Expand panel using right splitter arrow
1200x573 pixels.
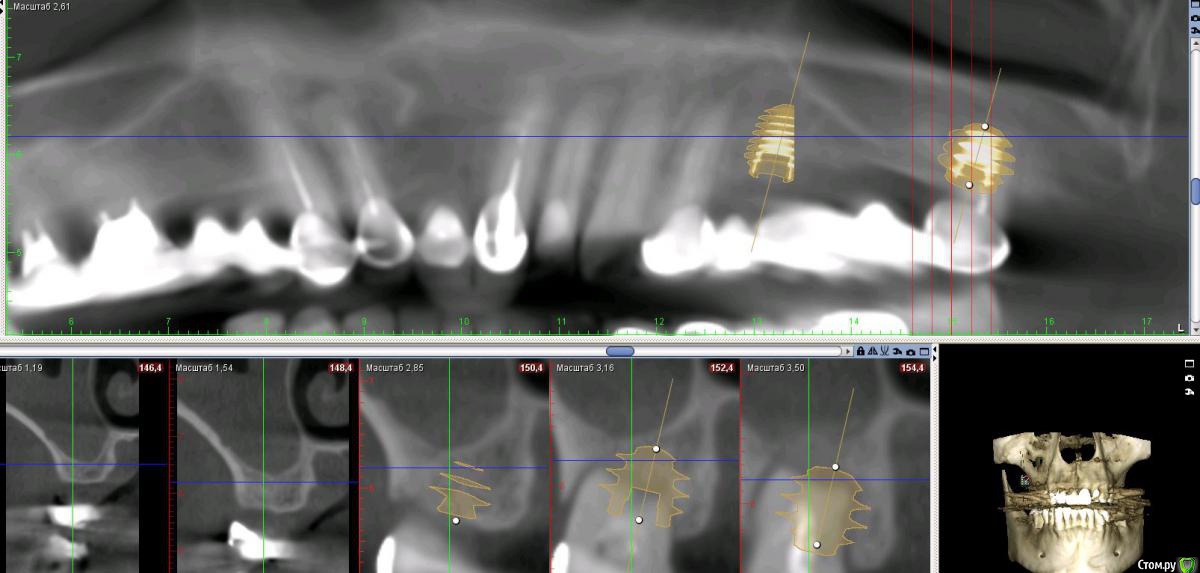(935, 356)
